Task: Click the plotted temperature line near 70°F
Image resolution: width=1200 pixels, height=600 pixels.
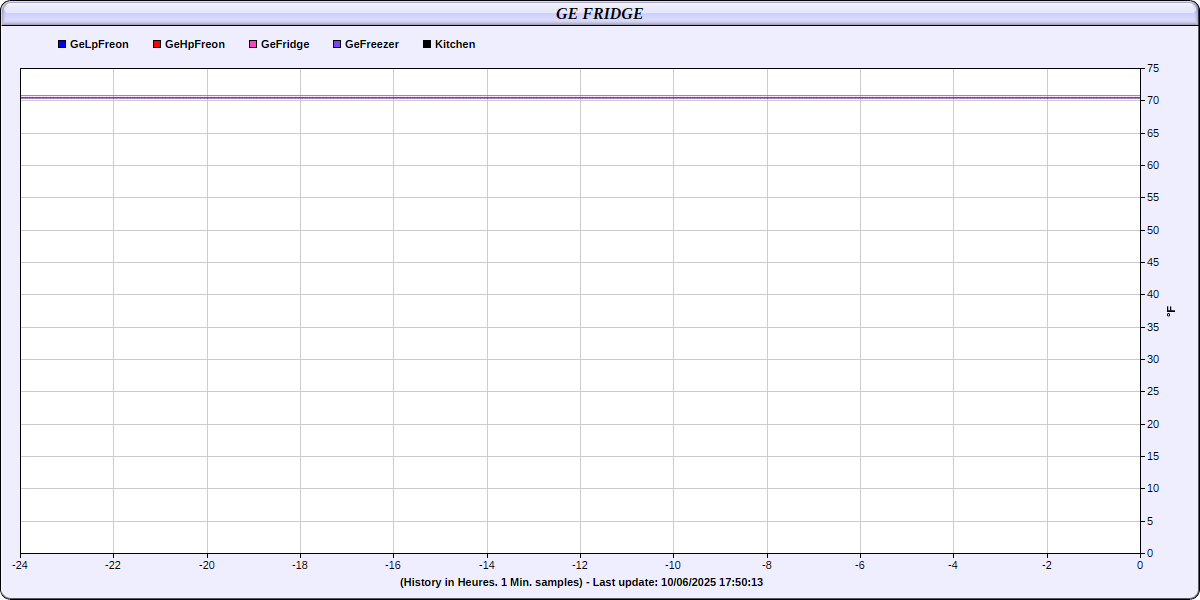Action: (580, 98)
